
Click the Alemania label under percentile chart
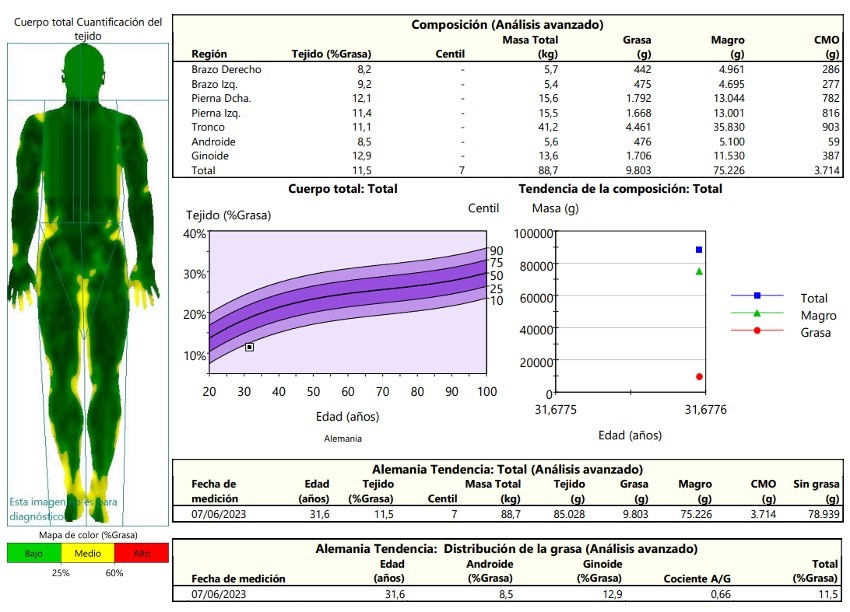coord(342,439)
